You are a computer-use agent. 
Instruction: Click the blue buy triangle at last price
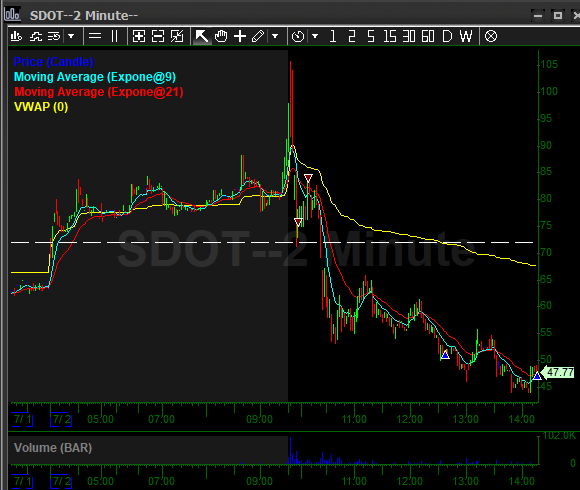[537, 376]
